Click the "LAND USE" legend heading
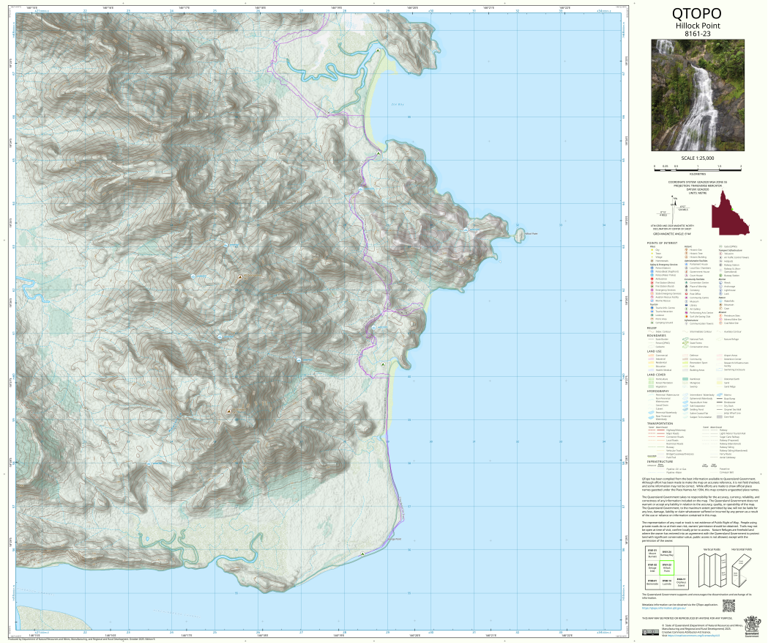The height and width of the screenshot is (643, 768). coord(654,351)
